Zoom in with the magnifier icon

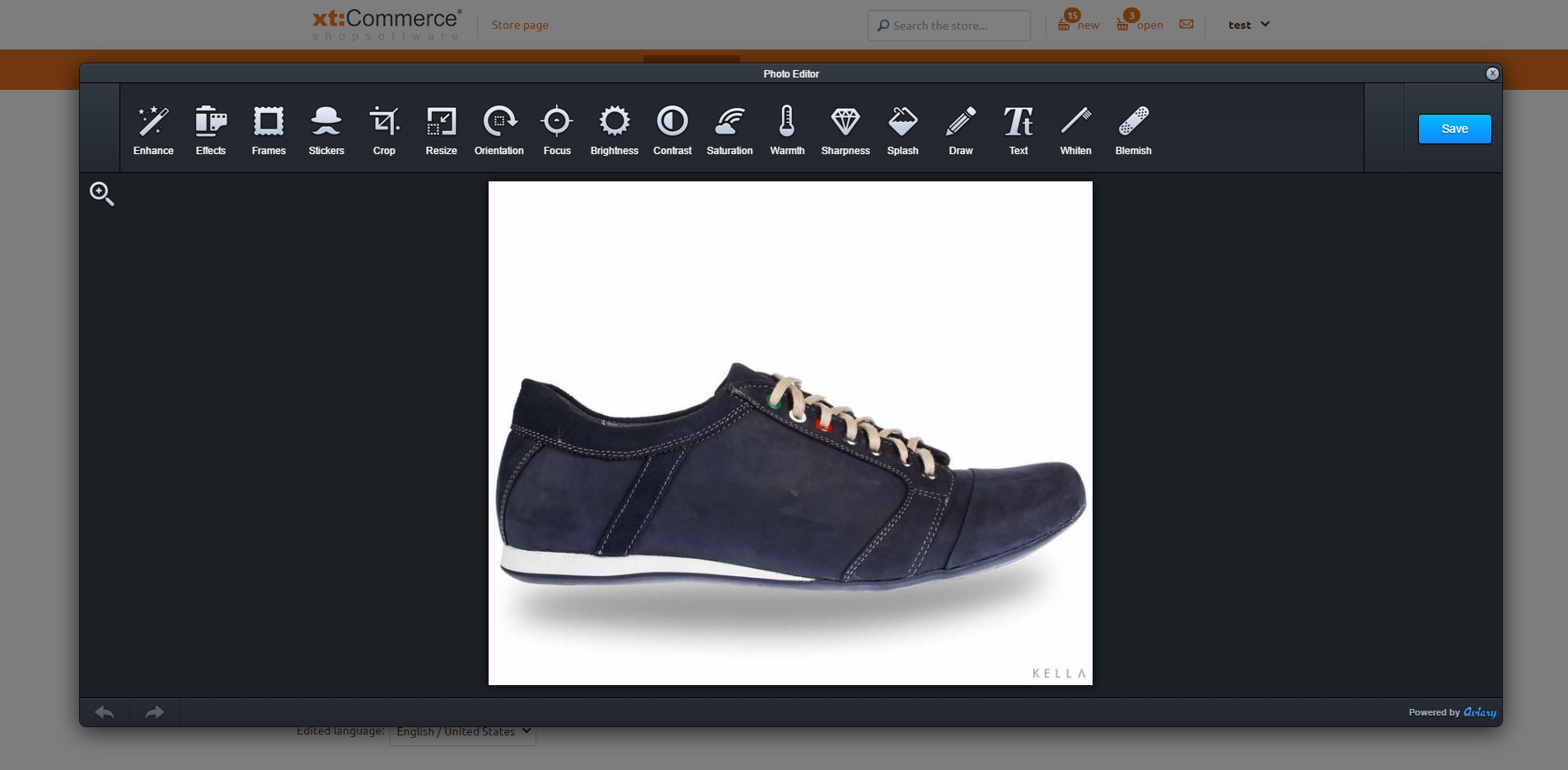click(x=101, y=194)
